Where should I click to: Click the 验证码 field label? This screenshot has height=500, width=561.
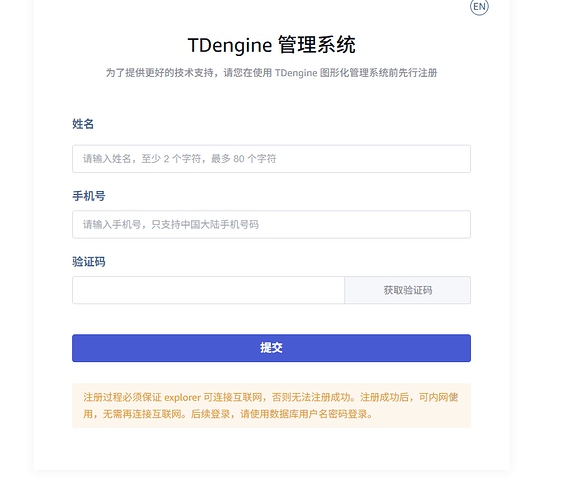(x=89, y=262)
